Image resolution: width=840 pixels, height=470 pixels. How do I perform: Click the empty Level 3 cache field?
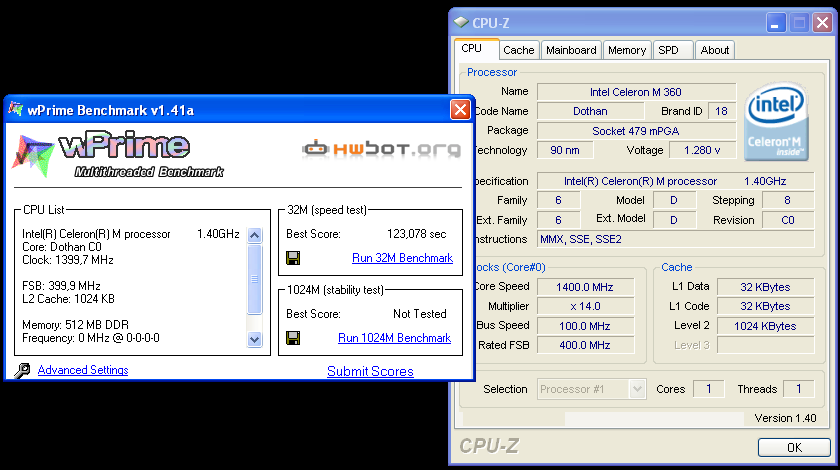pos(766,345)
